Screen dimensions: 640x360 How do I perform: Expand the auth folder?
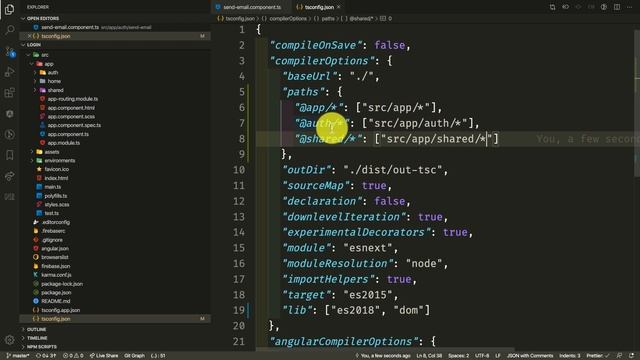(53, 72)
